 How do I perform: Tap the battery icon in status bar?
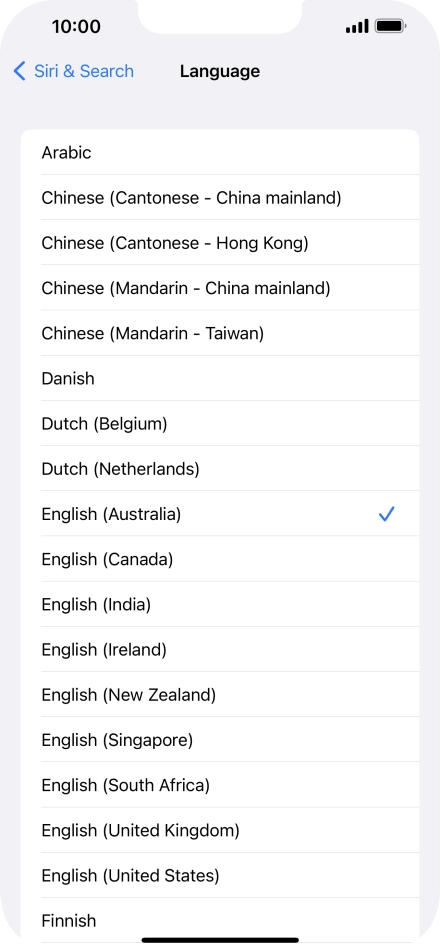pyautogui.click(x=391, y=26)
